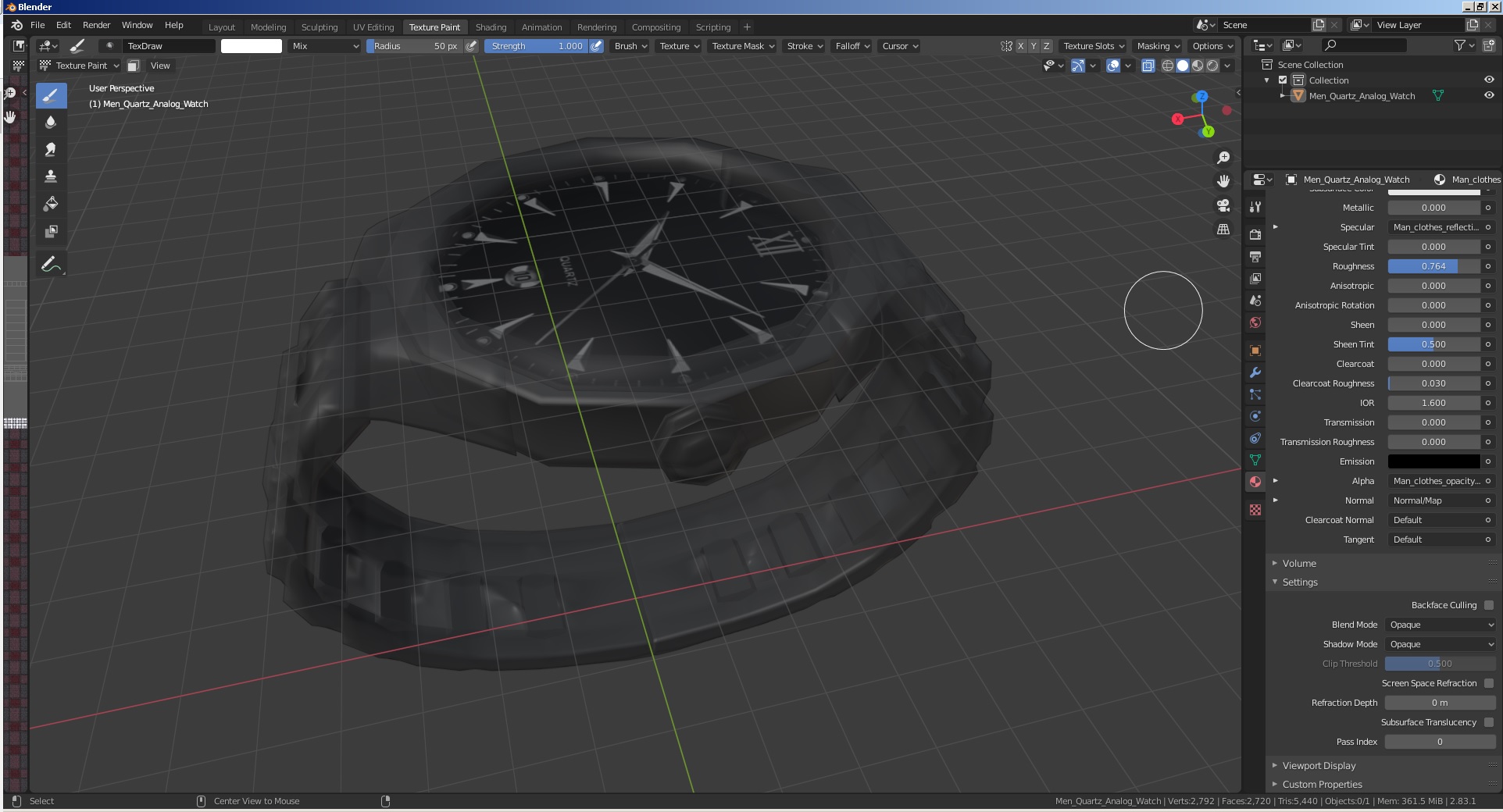Adjust the Roughness slider
1503x812 pixels.
(x=1433, y=266)
